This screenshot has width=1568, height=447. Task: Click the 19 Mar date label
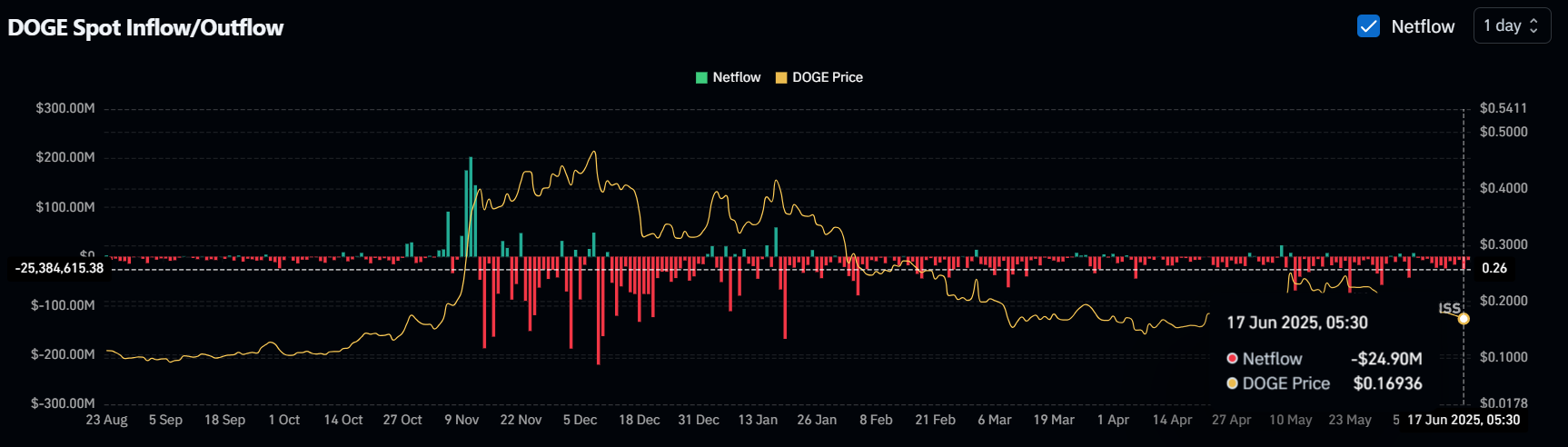point(1054,420)
